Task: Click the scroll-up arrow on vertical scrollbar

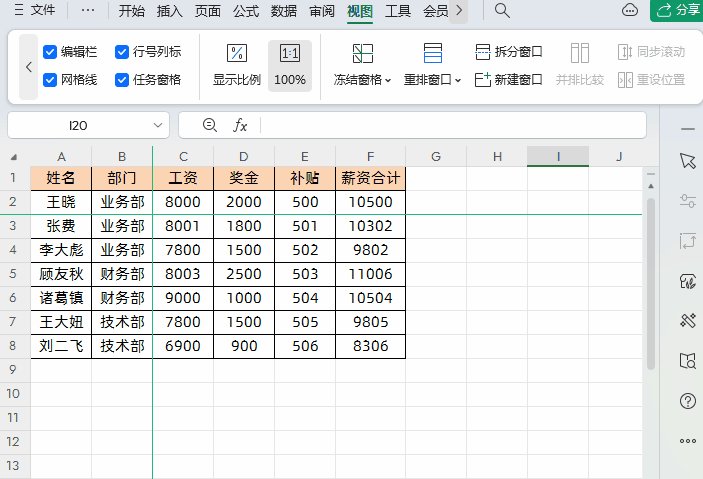Action: 651,186
